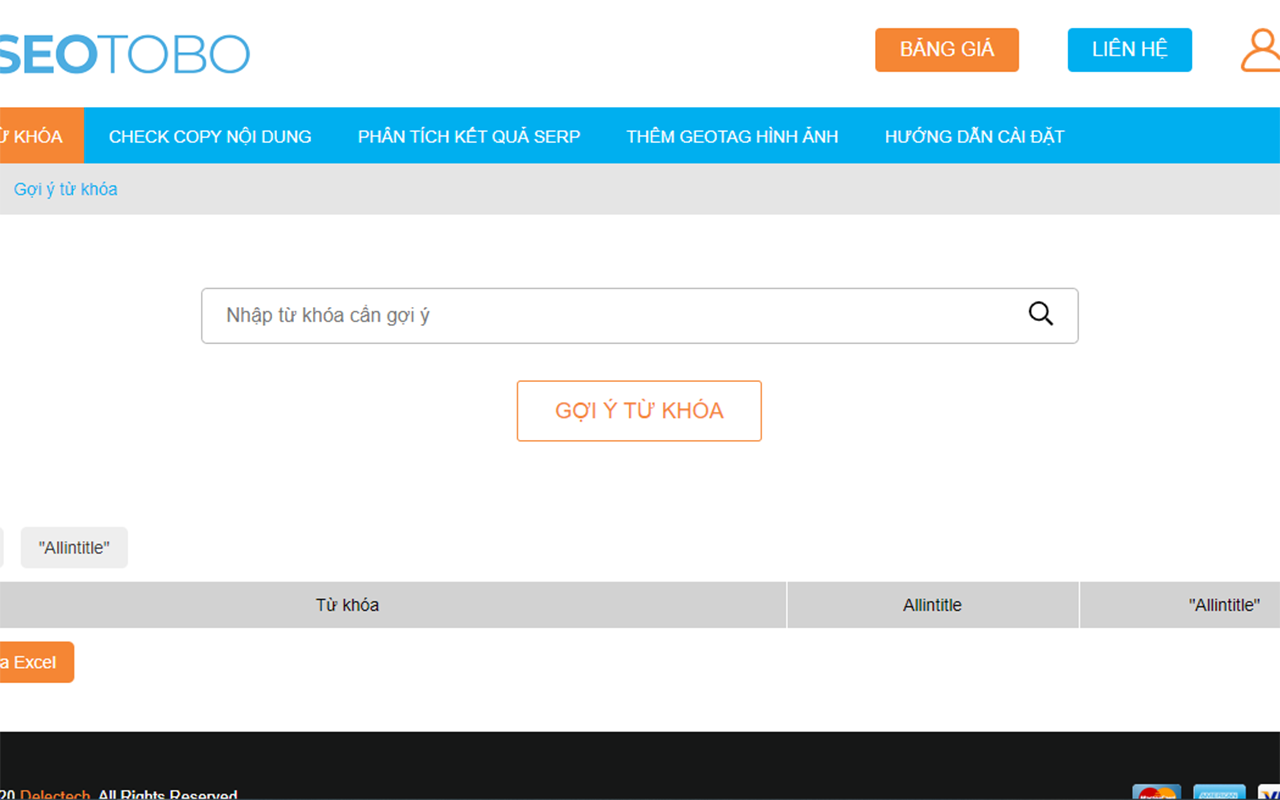The image size is (1280, 800).
Task: Click the SEOTOBO logo
Action: [x=124, y=53]
